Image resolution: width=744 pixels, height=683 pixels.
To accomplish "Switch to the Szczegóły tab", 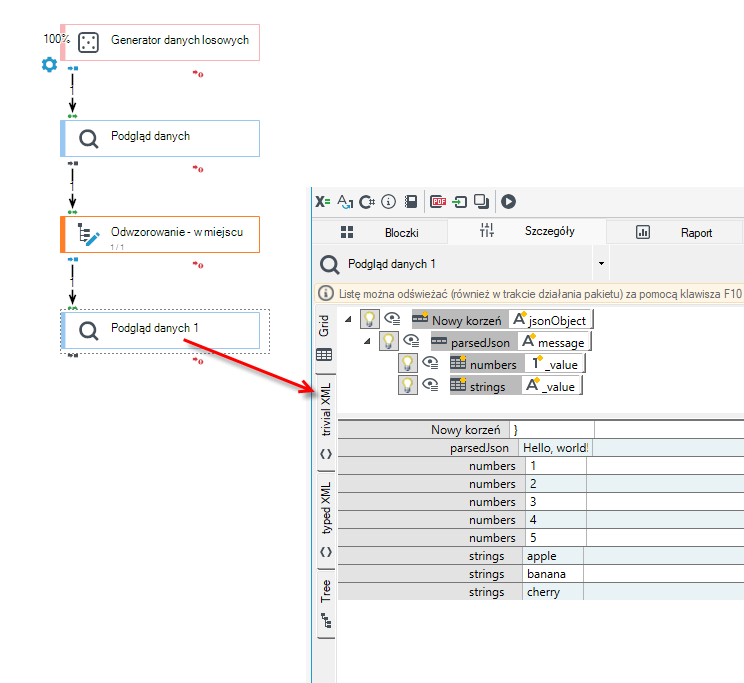I will click(527, 231).
